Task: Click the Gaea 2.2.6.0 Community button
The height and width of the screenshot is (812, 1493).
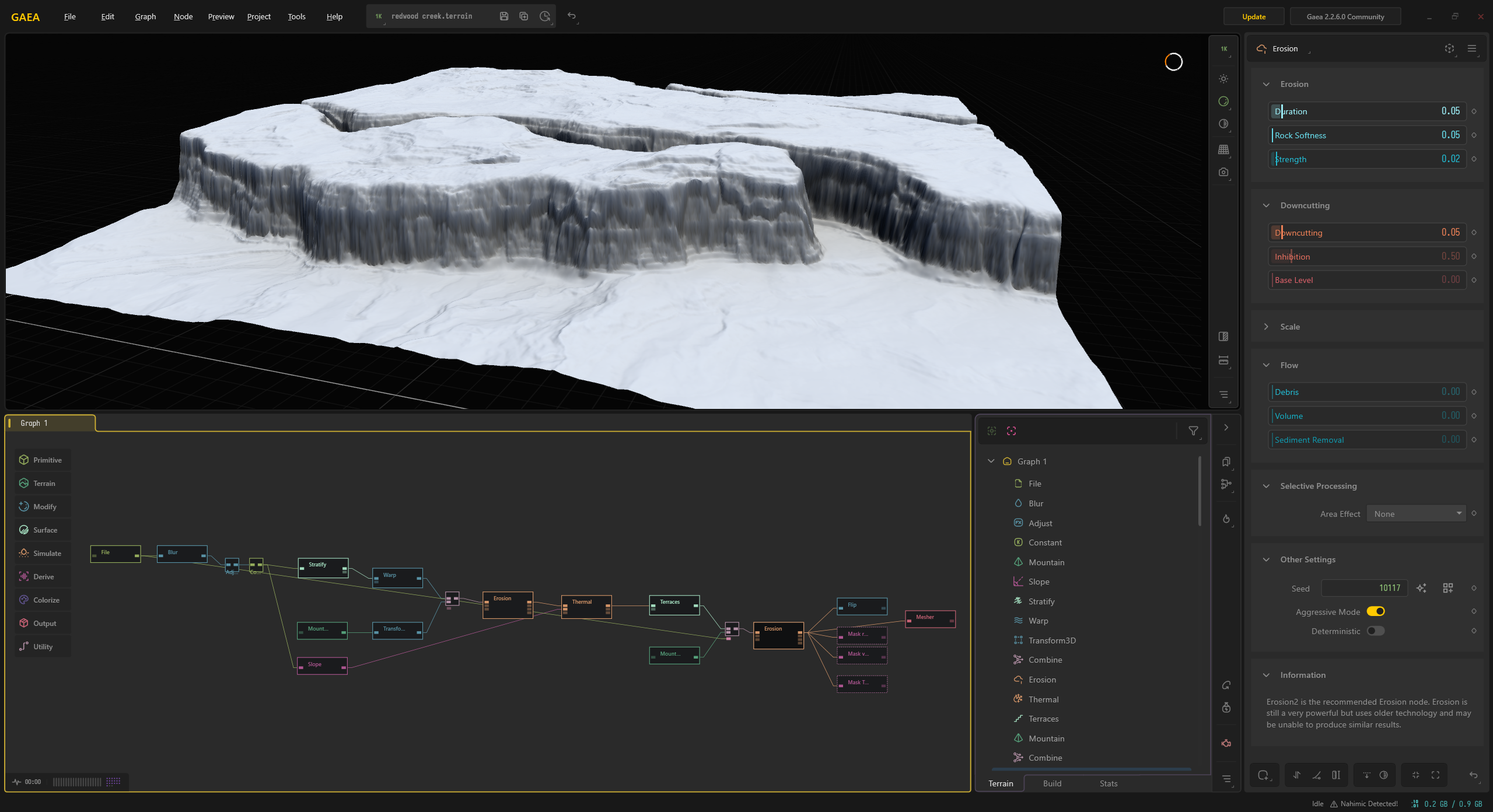Action: (x=1345, y=16)
